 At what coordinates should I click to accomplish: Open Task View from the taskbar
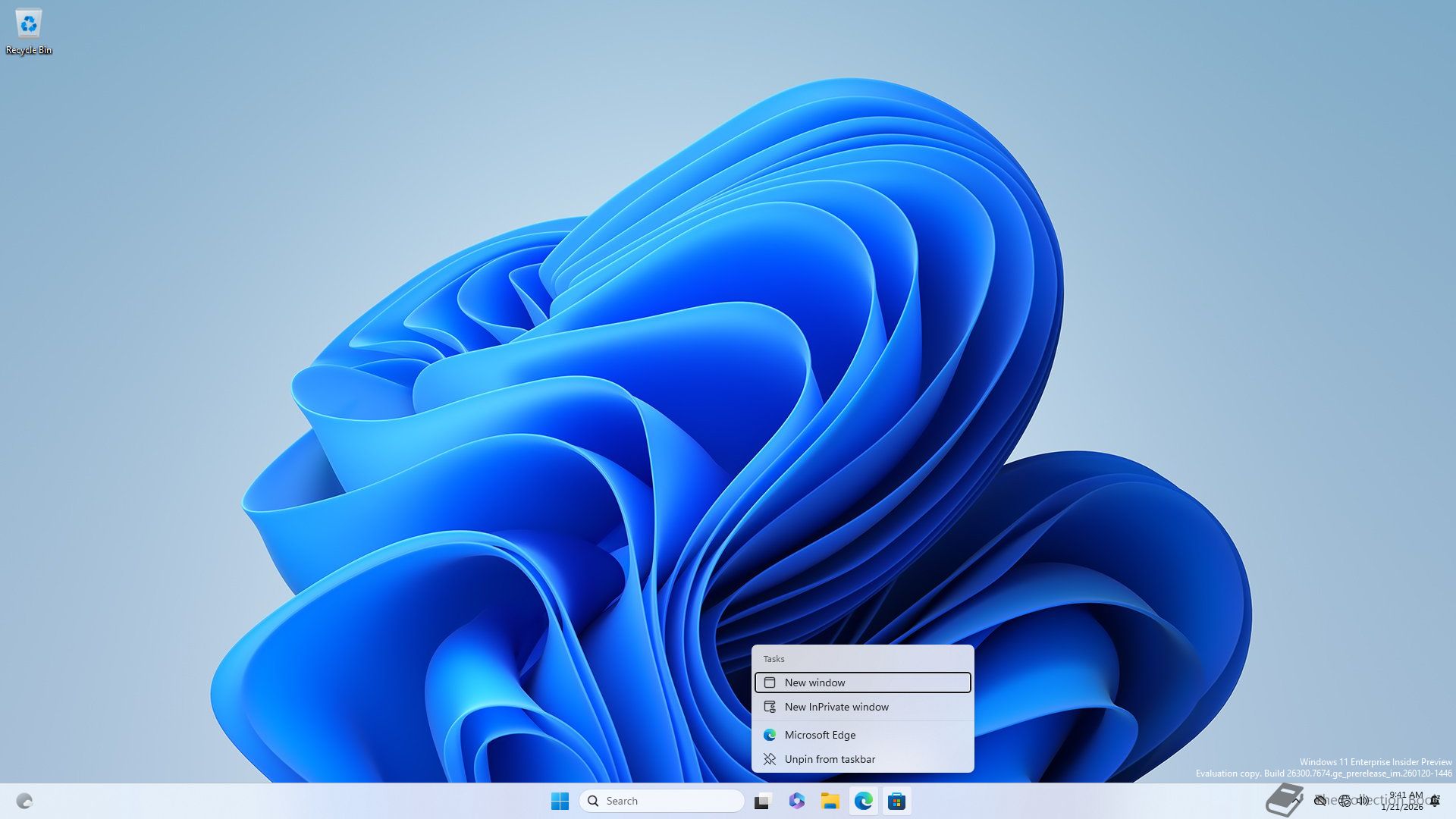(763, 801)
